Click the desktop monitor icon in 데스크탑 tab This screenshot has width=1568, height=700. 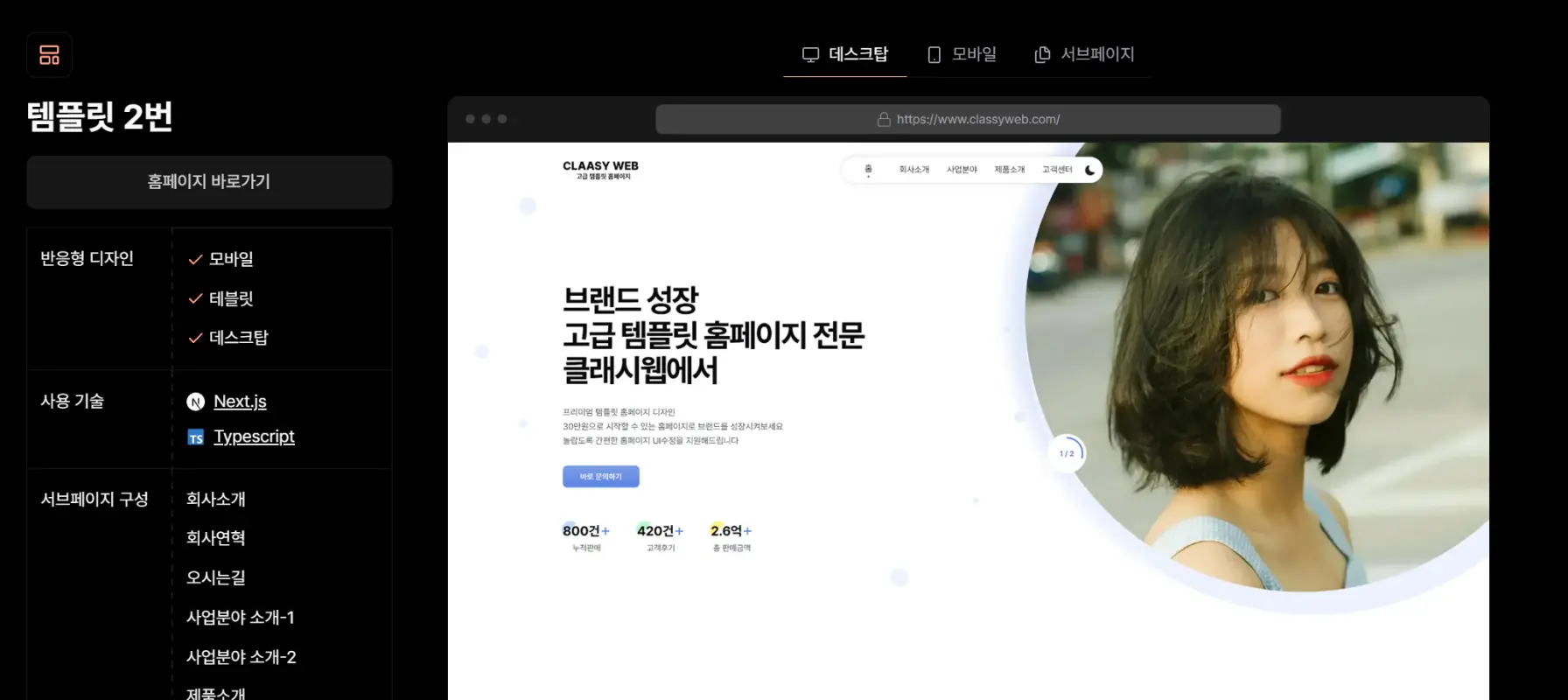coord(810,55)
